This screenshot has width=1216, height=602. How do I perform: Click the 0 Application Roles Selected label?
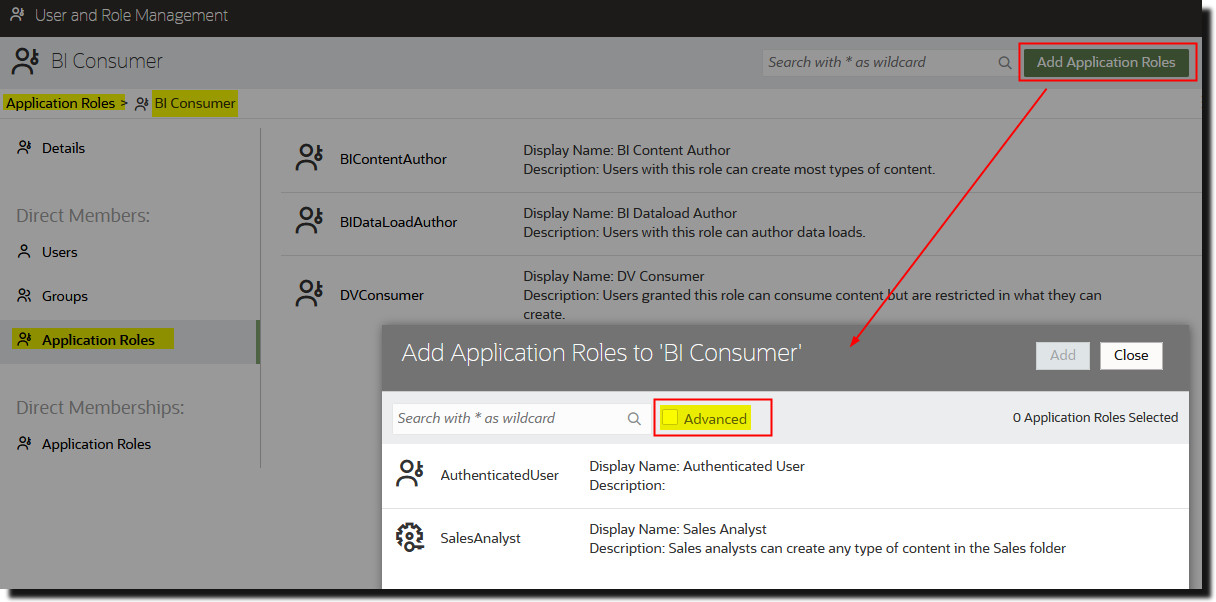[x=1095, y=417]
